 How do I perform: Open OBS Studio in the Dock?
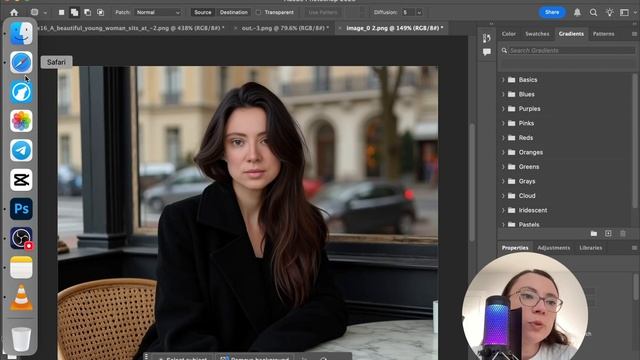coord(21,238)
